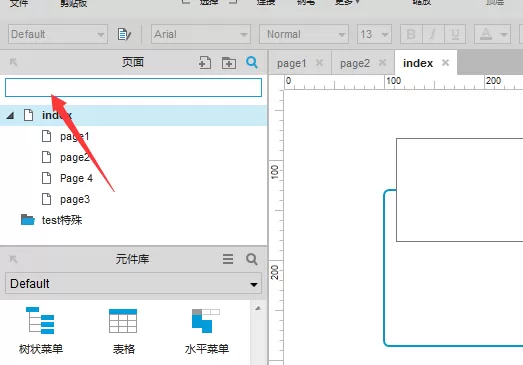Select the 水平菜单 widget
523x365 pixels.
tap(206, 330)
